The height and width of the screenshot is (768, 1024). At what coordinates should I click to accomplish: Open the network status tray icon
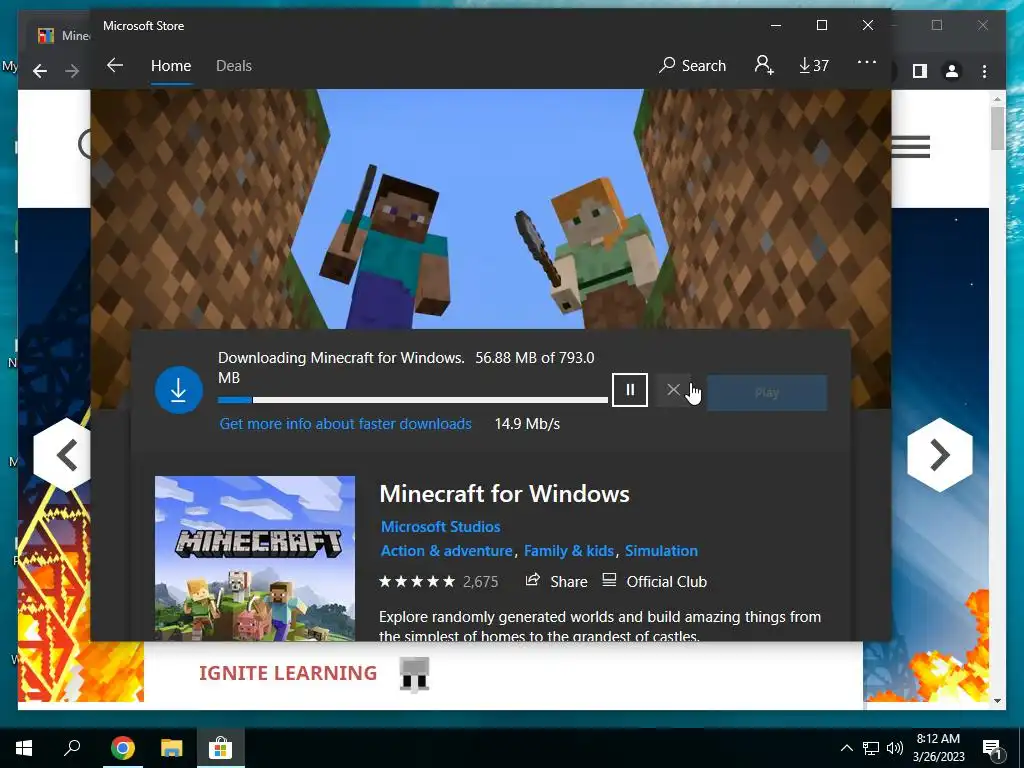[871, 748]
